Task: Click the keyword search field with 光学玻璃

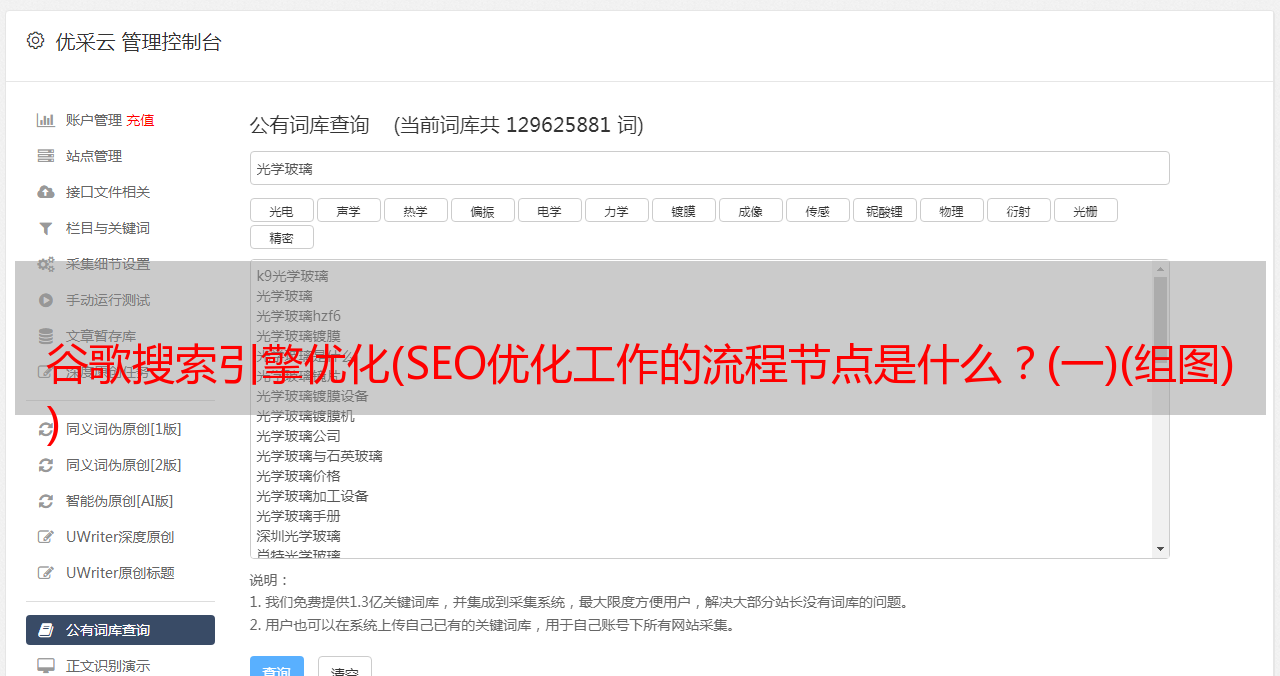Action: tap(709, 168)
